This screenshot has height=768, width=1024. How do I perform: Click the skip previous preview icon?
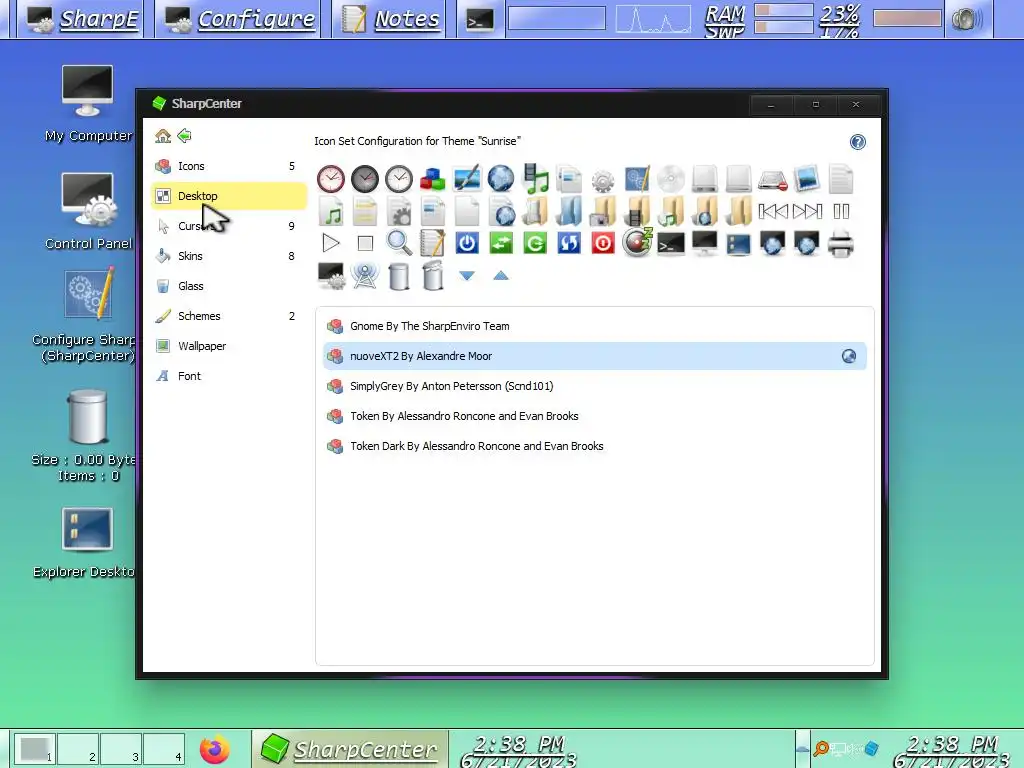point(773,212)
